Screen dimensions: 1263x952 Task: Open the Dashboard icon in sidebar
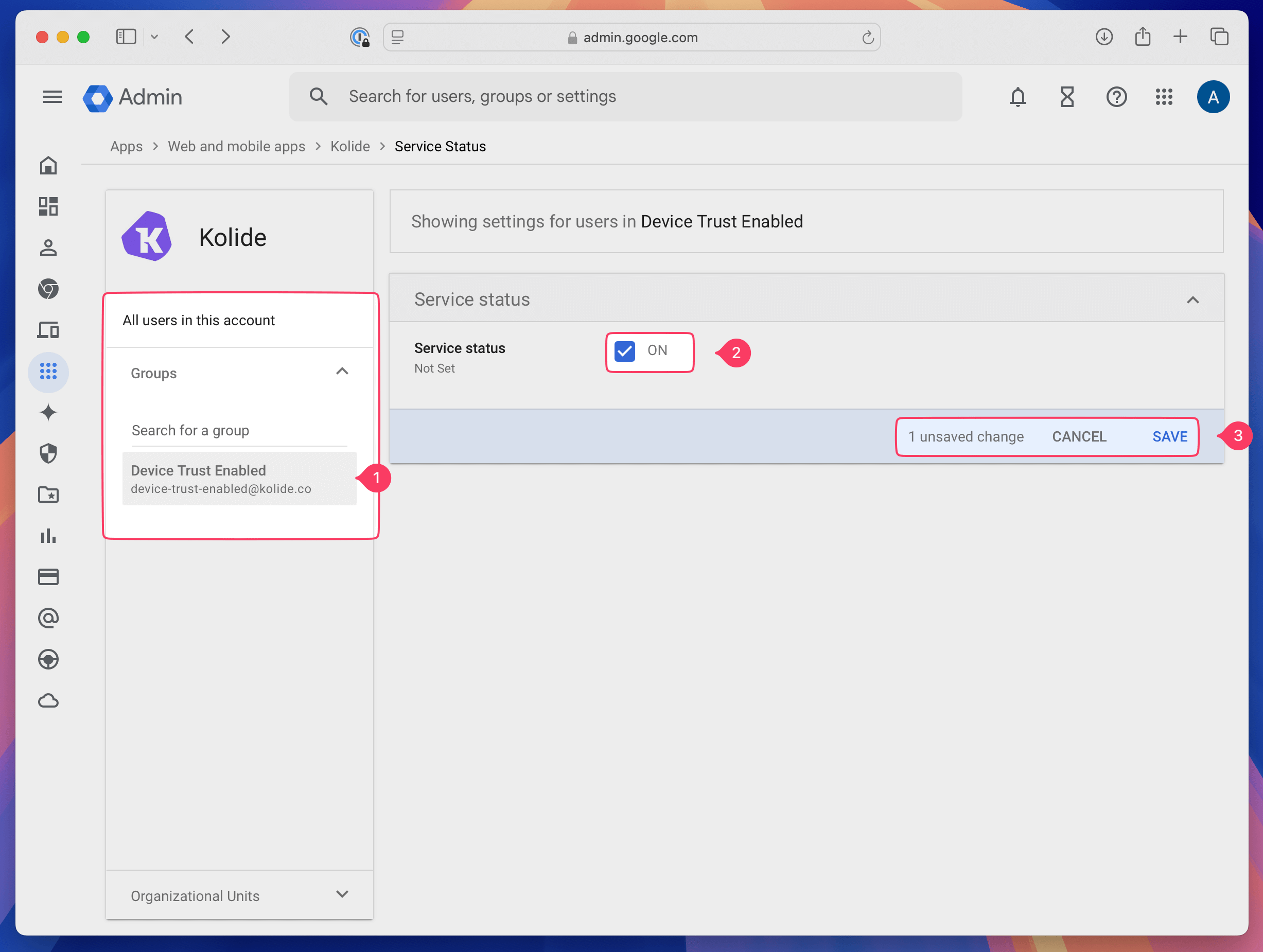[48, 206]
